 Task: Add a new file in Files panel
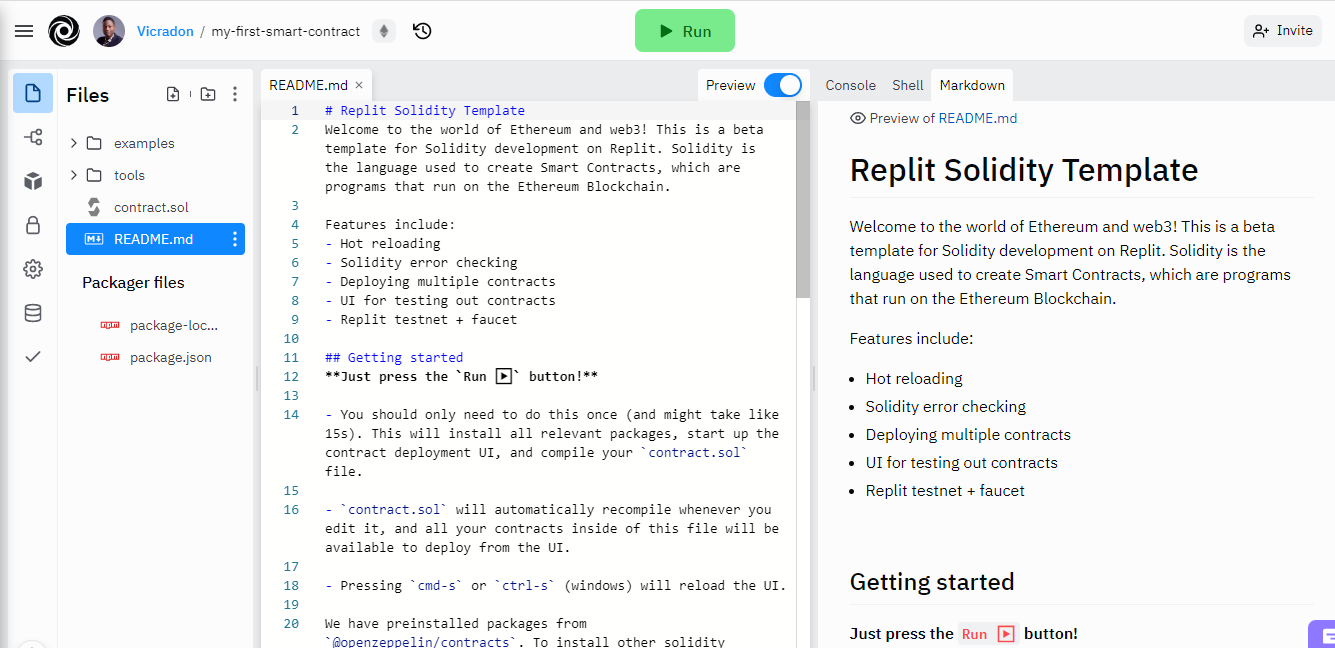tap(173, 94)
